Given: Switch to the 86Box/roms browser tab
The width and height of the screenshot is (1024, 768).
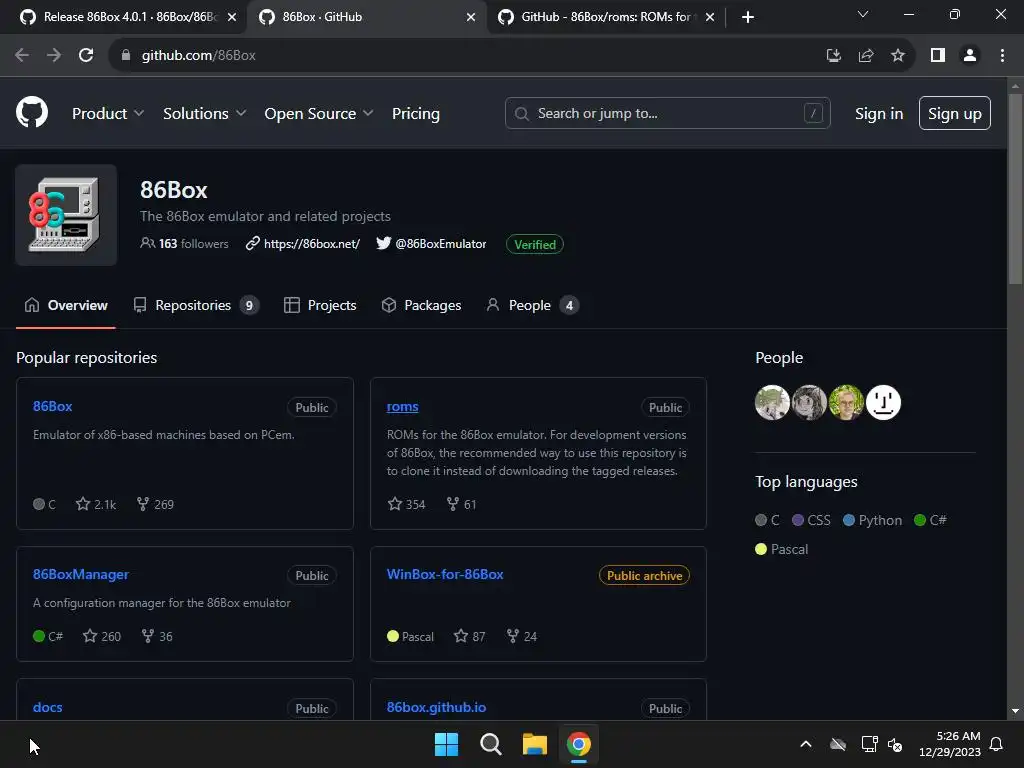Looking at the screenshot, I should [x=605, y=17].
